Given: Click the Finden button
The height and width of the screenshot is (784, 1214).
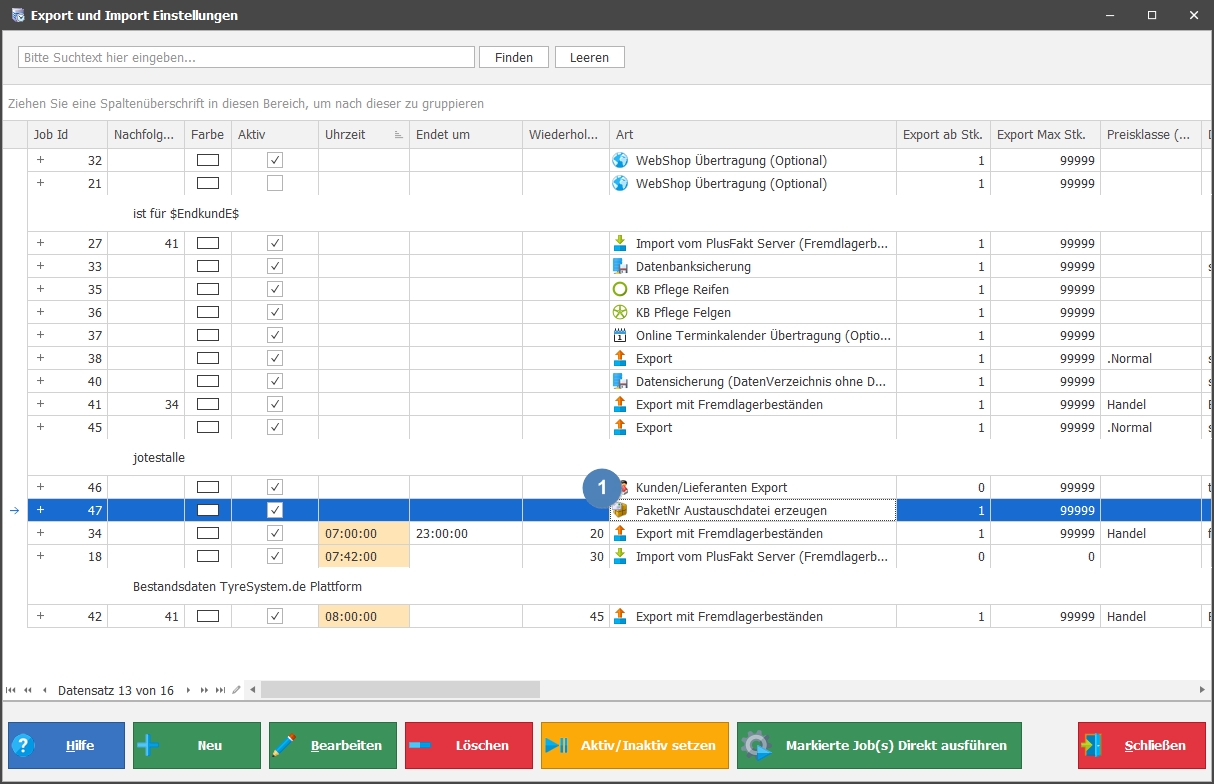Looking at the screenshot, I should (x=514, y=57).
